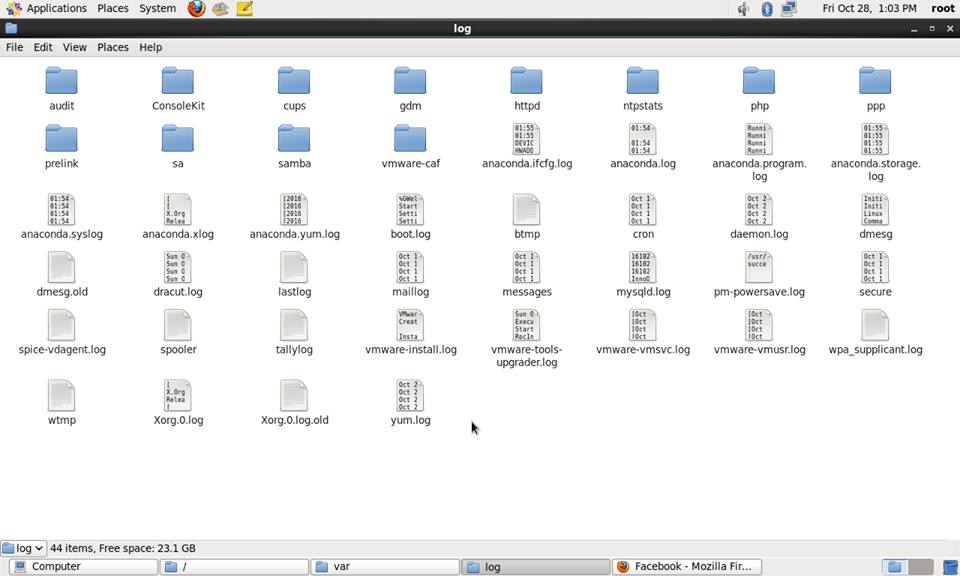960x576 pixels.
Task: Open the File menu
Action: click(x=14, y=47)
